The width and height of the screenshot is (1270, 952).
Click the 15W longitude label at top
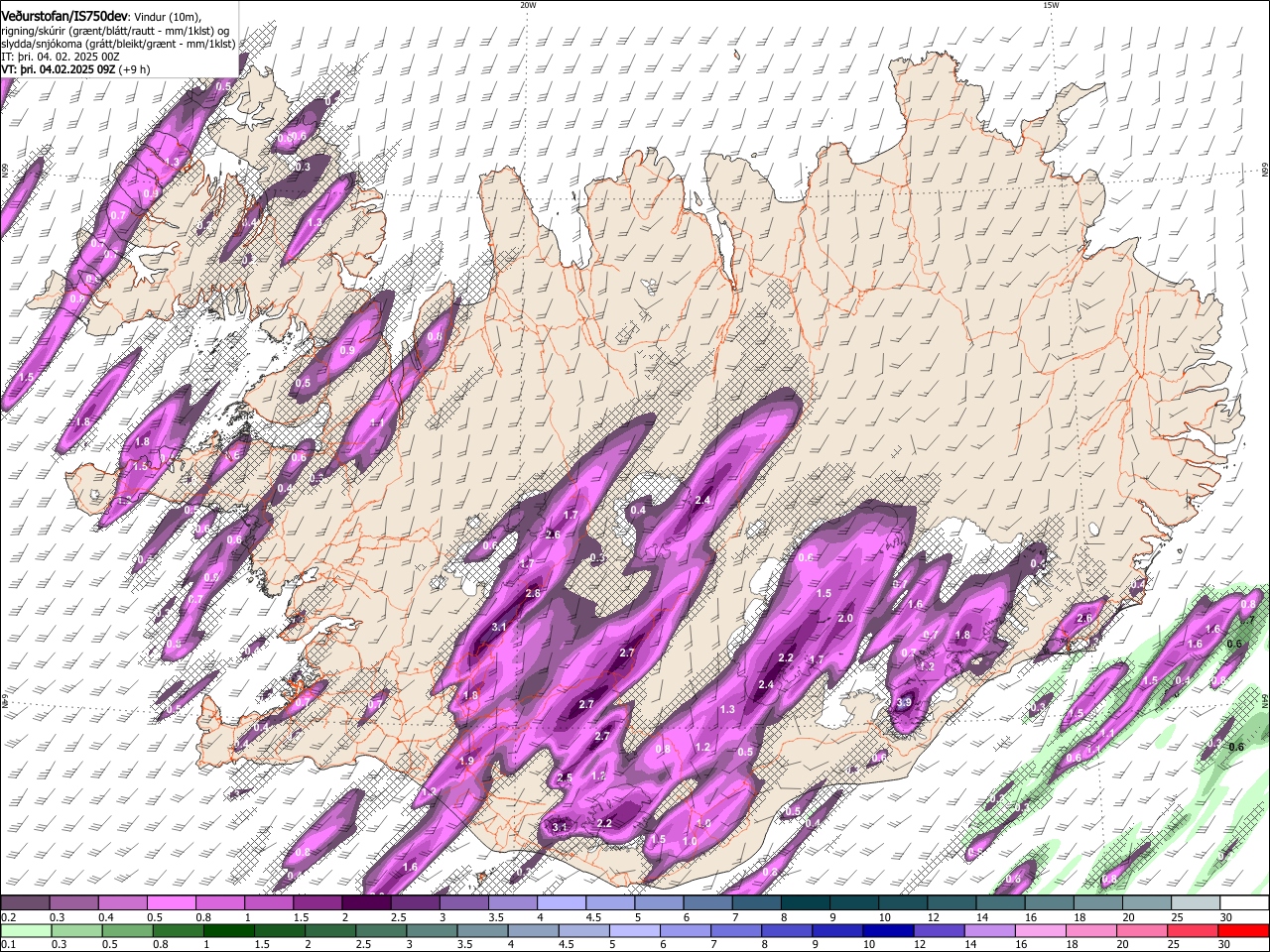[x=1050, y=5]
